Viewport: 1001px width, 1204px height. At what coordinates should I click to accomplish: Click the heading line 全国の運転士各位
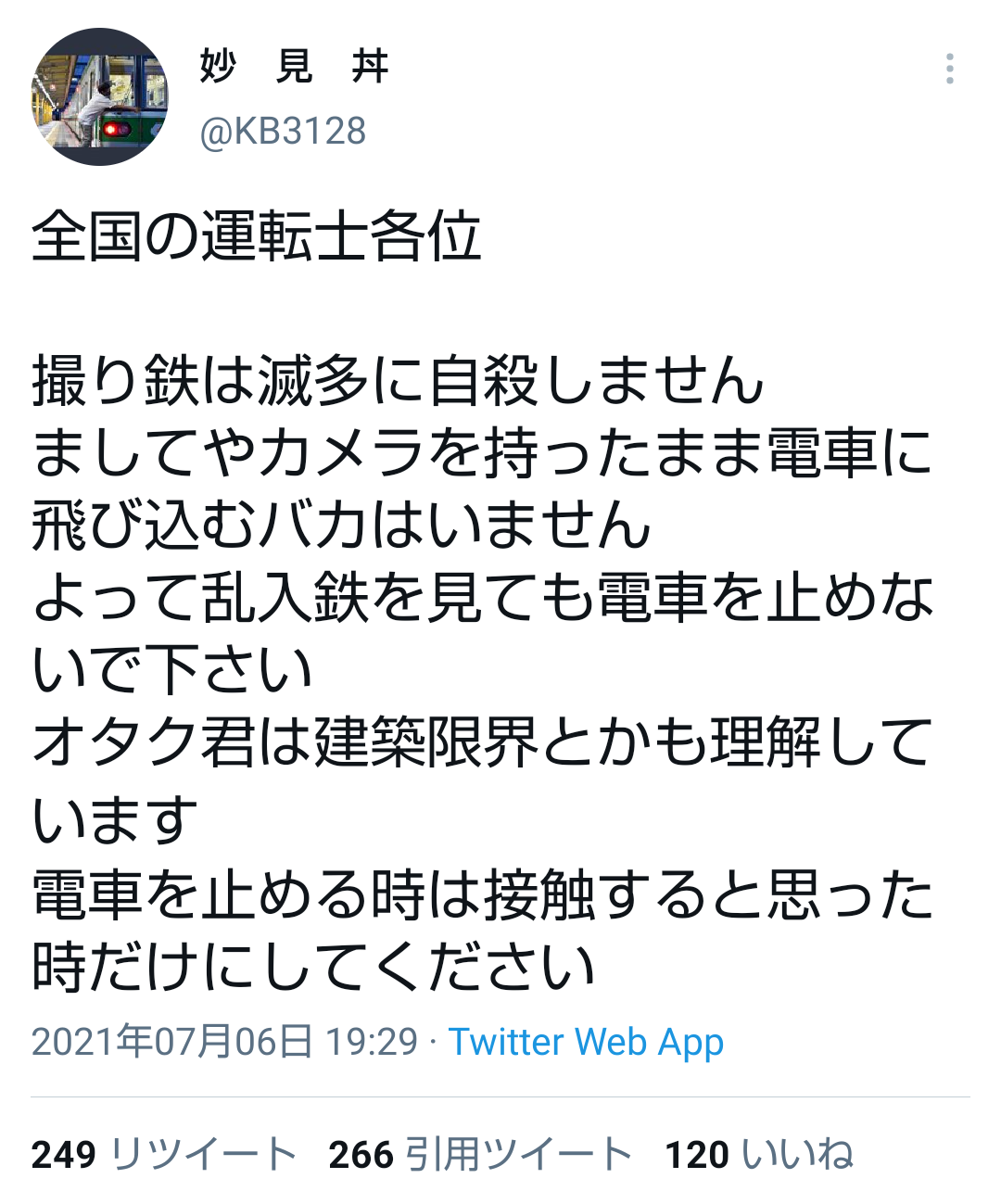pos(257,236)
